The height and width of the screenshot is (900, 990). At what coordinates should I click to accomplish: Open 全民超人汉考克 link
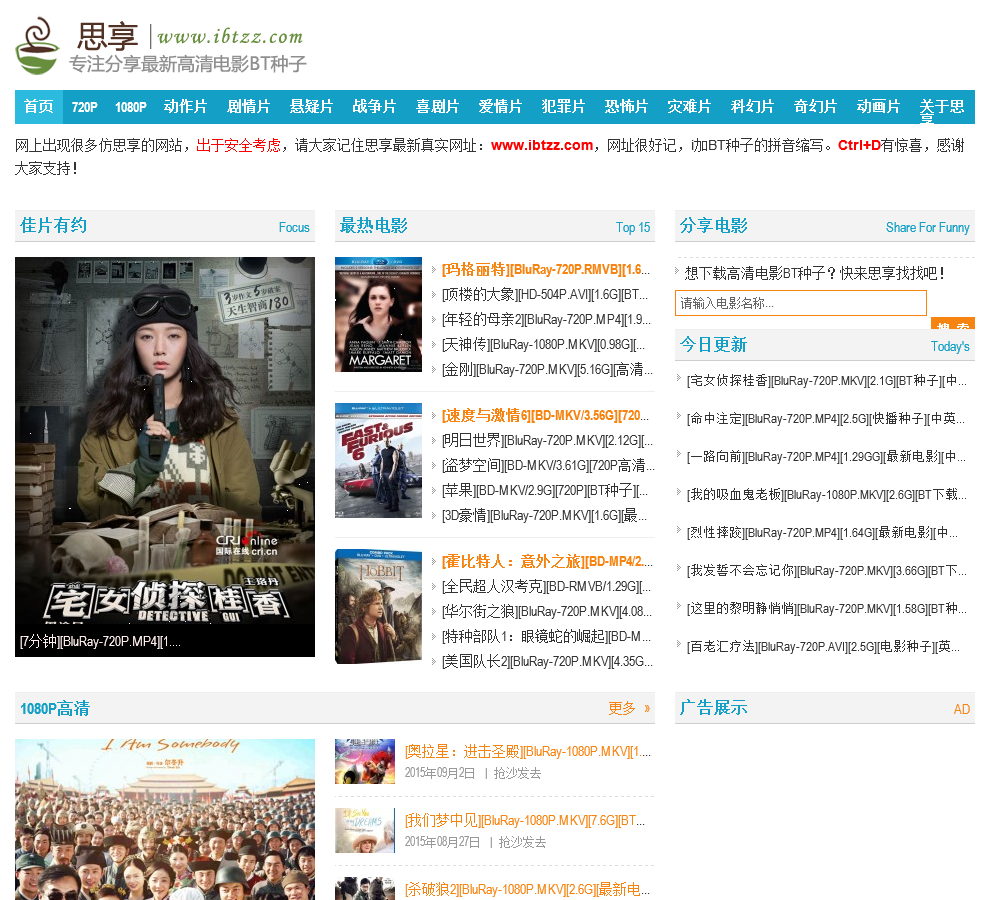click(x=546, y=586)
